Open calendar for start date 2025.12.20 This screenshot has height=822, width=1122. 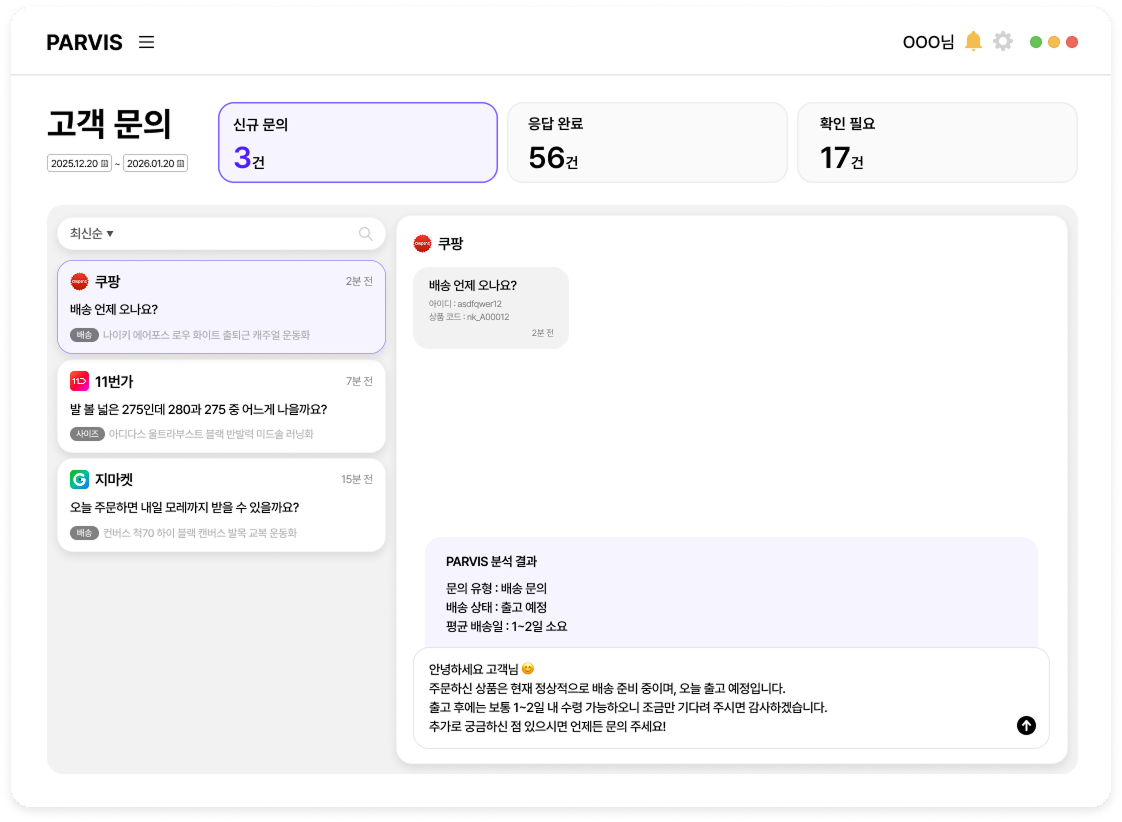coord(104,164)
